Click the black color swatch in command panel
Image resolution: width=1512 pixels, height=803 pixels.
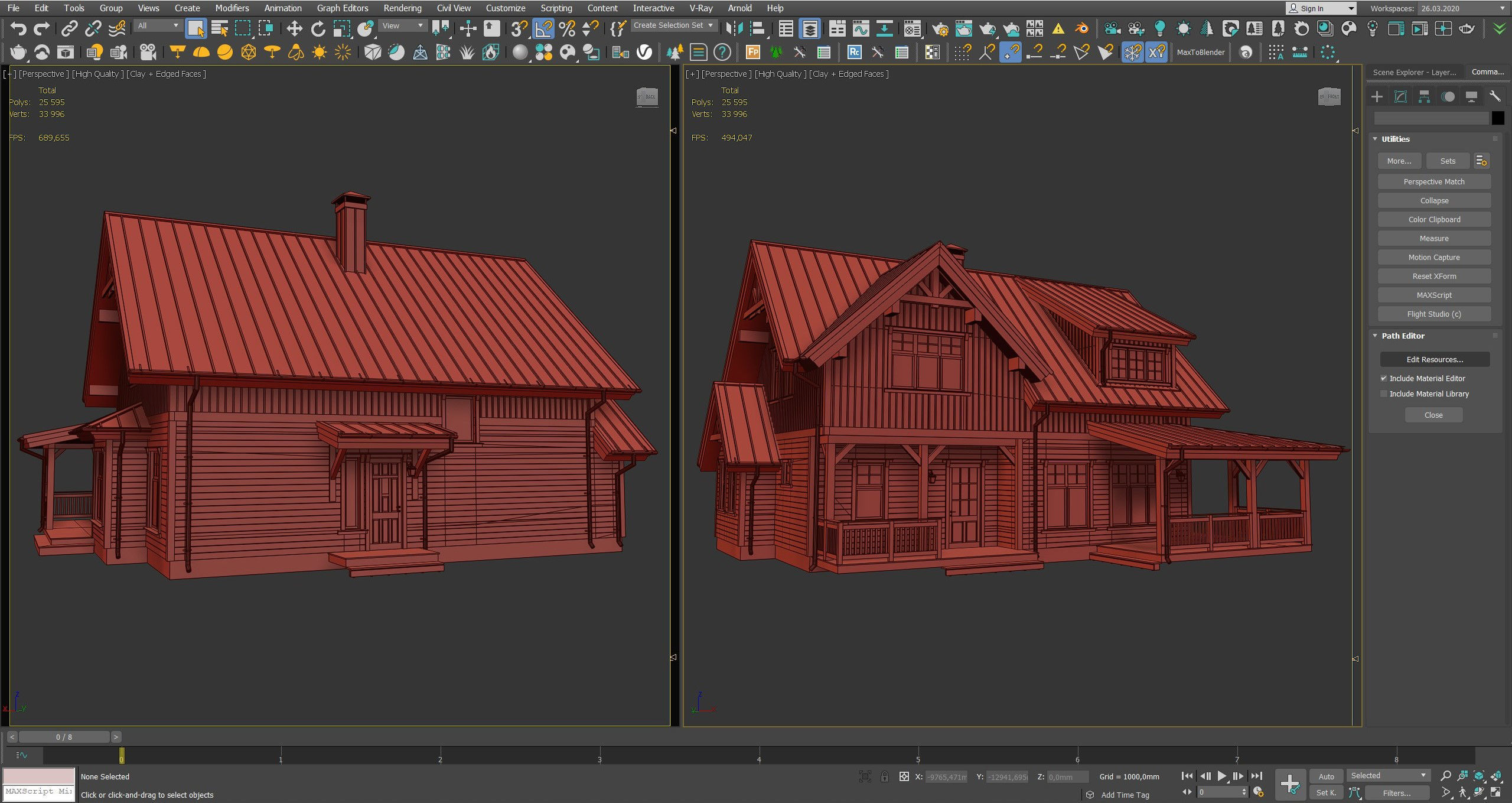[1498, 118]
